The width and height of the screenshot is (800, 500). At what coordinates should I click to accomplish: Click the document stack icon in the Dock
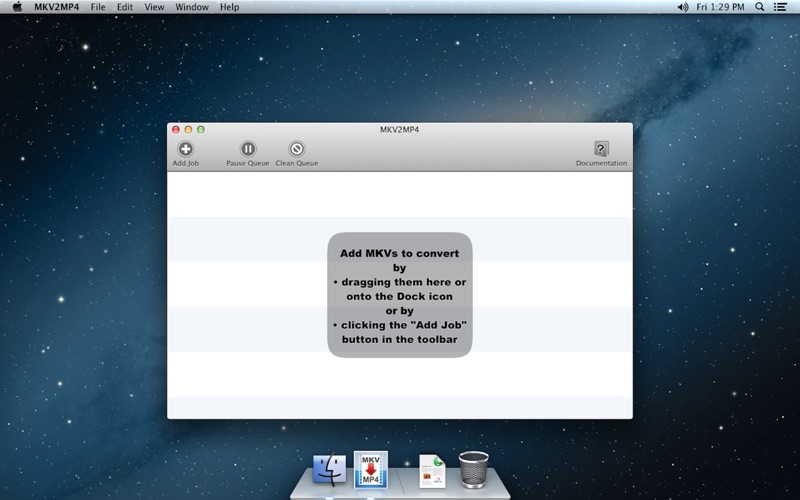(432, 470)
